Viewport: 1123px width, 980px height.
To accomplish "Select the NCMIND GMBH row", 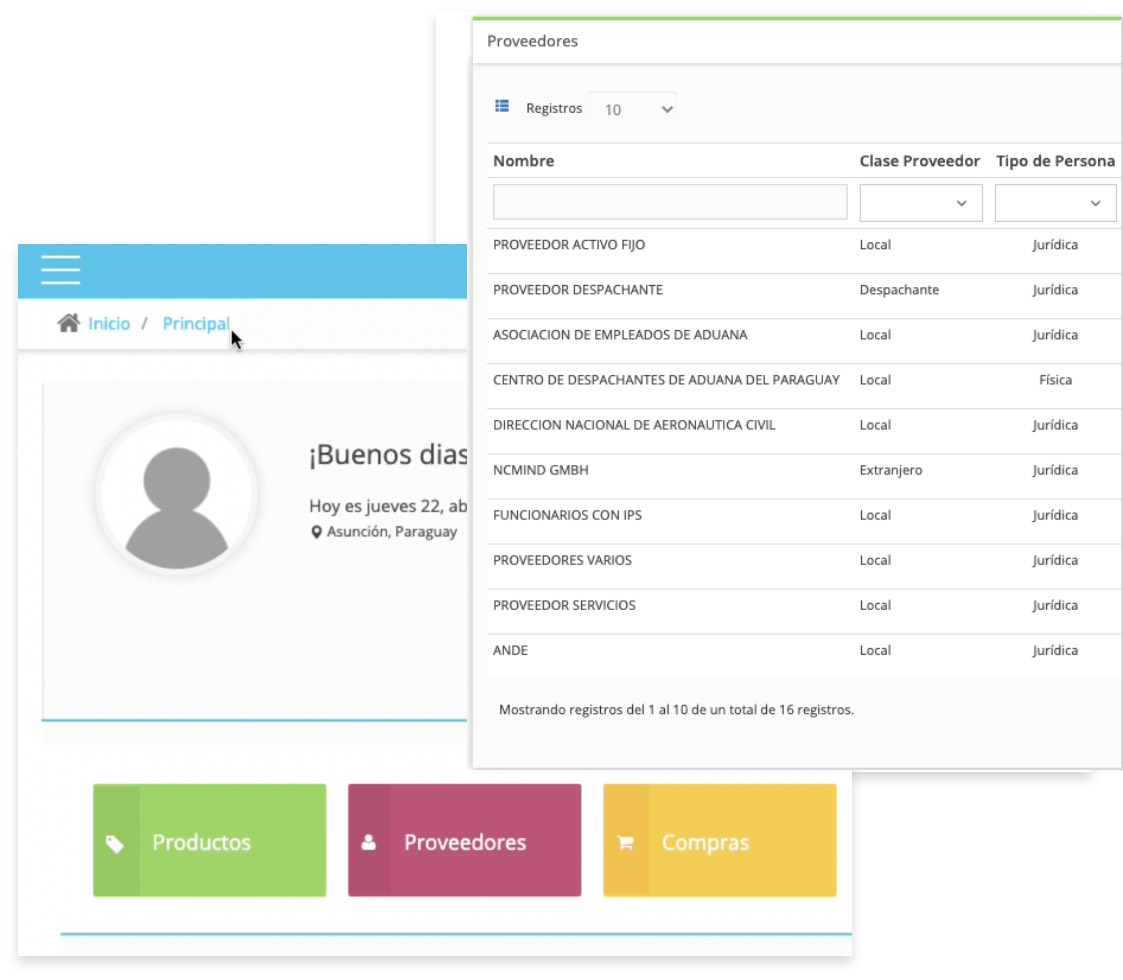I will point(804,476).
